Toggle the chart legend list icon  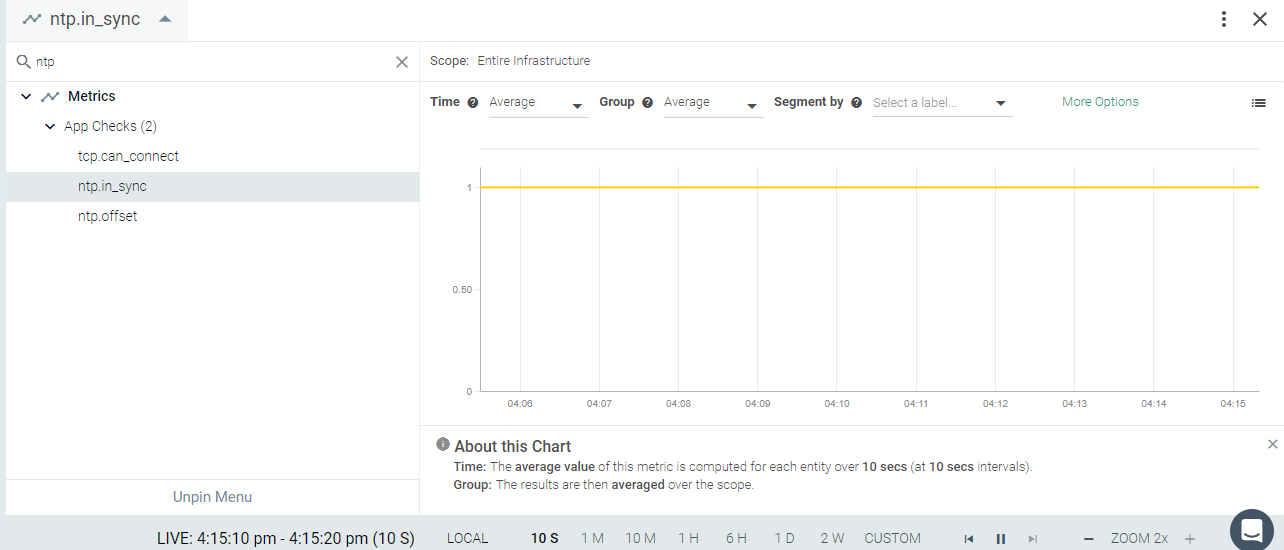pyautogui.click(x=1259, y=103)
